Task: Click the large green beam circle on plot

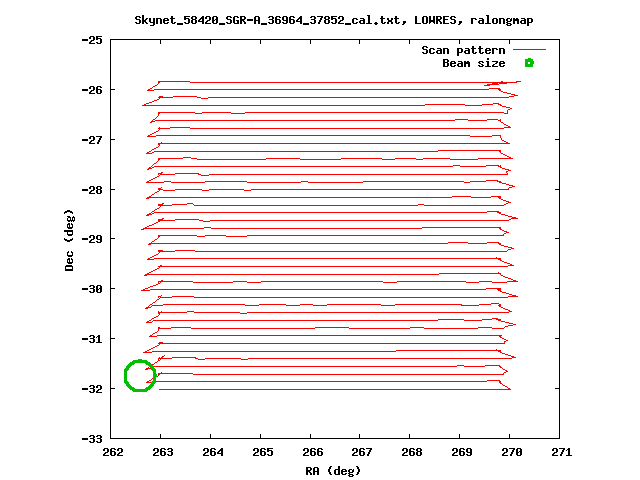Action: (x=140, y=376)
